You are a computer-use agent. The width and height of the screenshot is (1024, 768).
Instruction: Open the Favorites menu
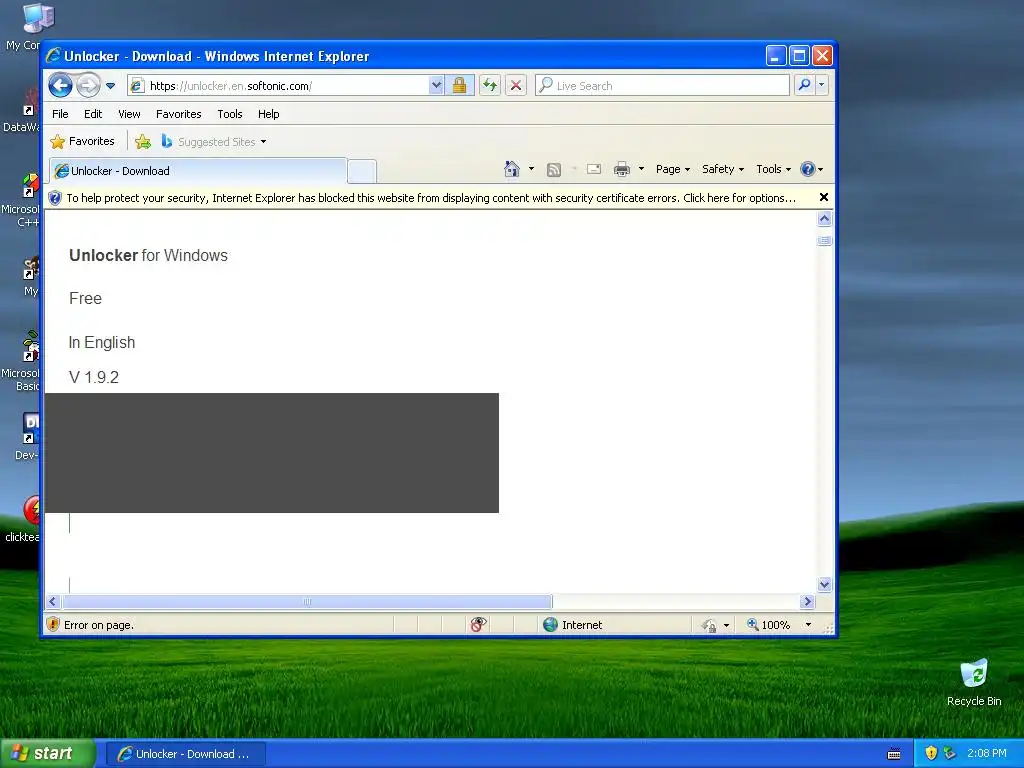(x=178, y=114)
